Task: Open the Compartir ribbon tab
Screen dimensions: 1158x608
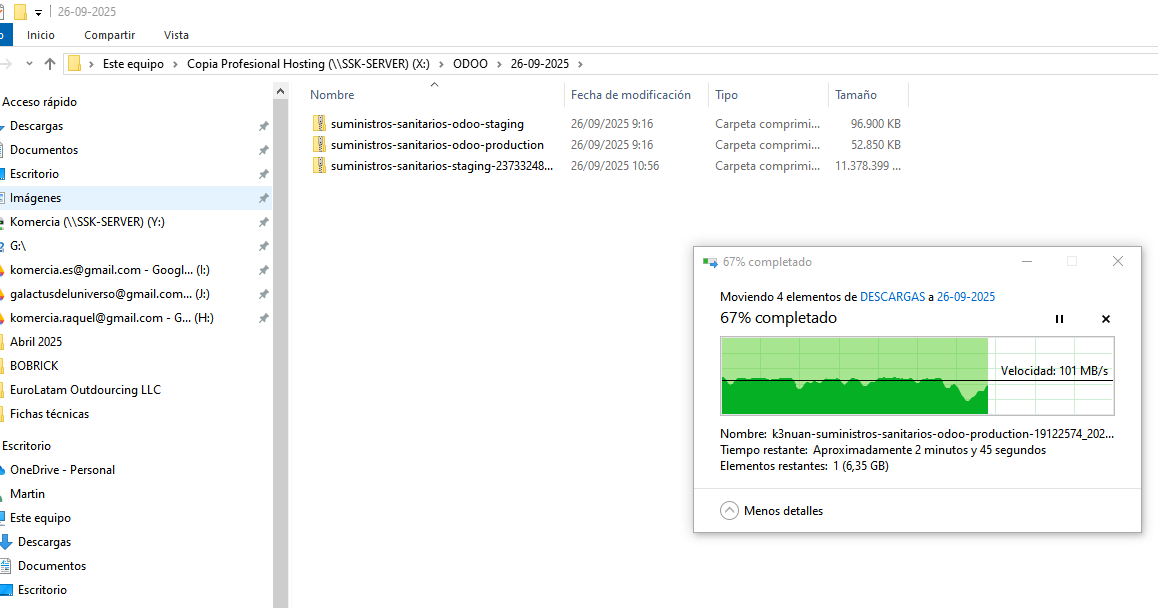Action: pyautogui.click(x=109, y=35)
